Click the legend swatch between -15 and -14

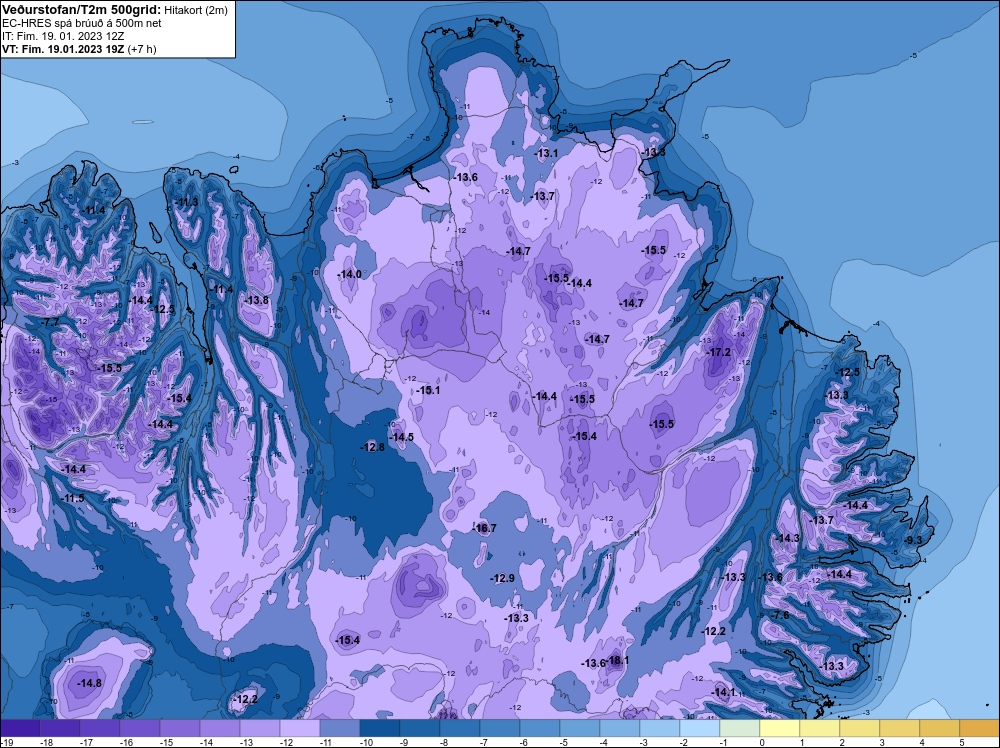180,728
